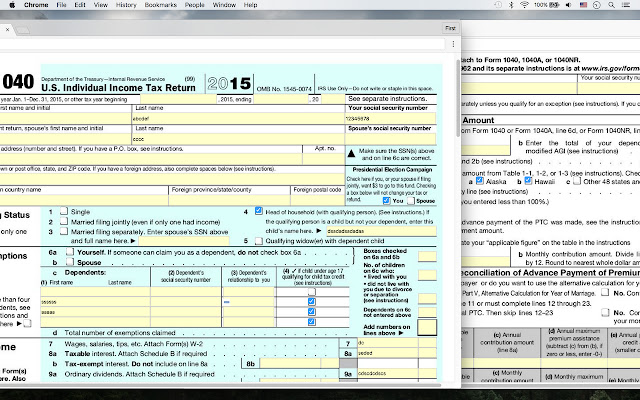Open the Notification Center icon

[x=626, y=5]
